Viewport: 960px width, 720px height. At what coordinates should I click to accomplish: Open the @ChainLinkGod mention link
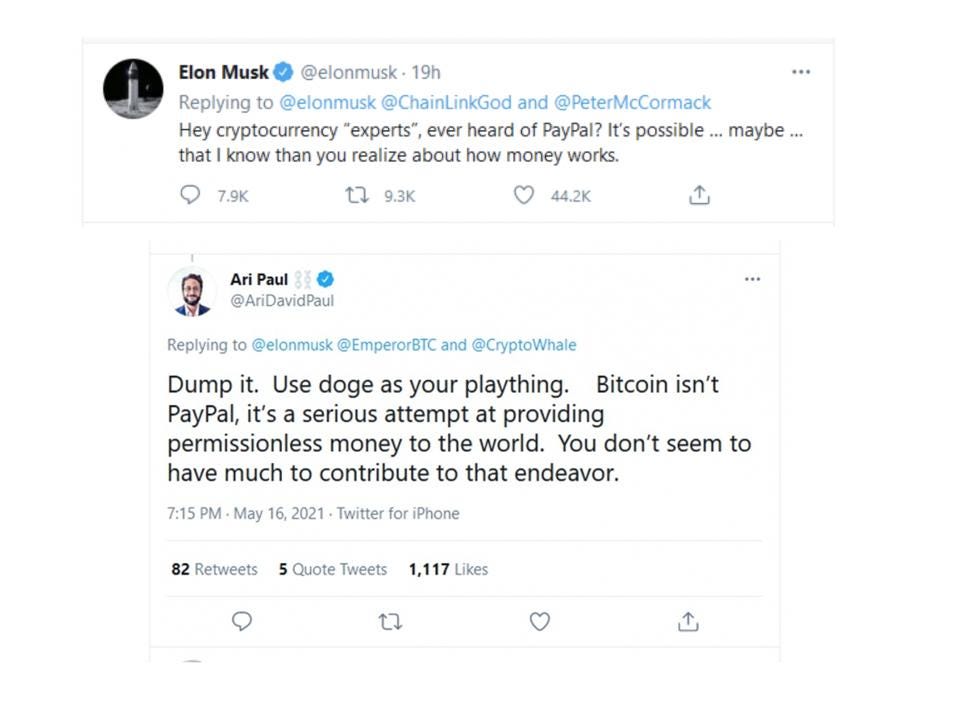coord(446,102)
